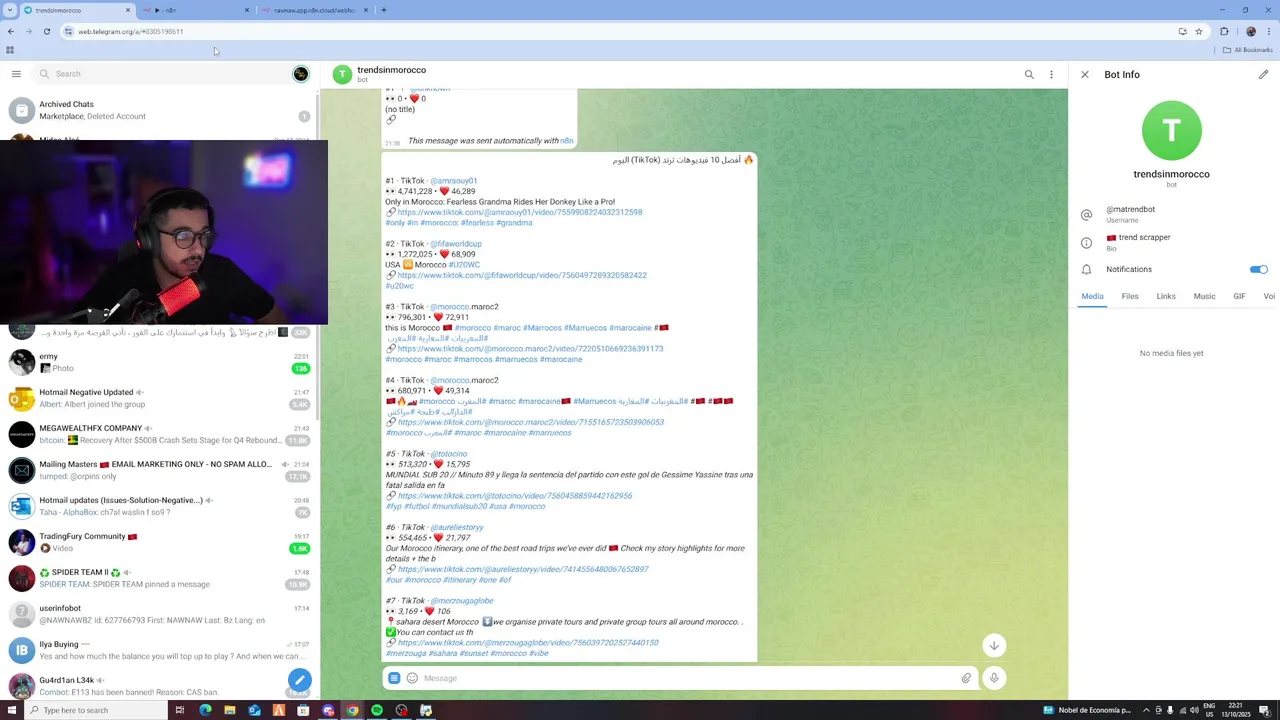This screenshot has height=720, width=1280.
Task: Record a voice message
Action: click(x=994, y=678)
